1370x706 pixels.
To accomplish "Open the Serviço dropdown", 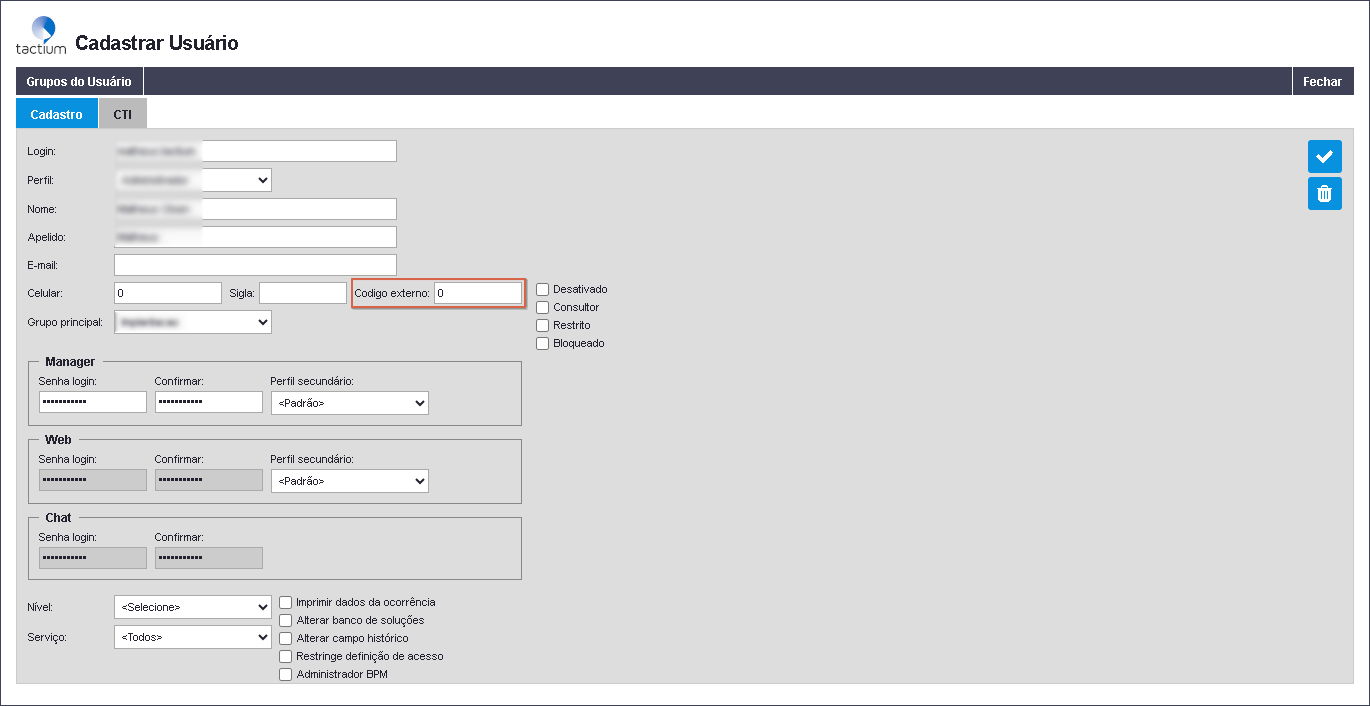I will (193, 637).
